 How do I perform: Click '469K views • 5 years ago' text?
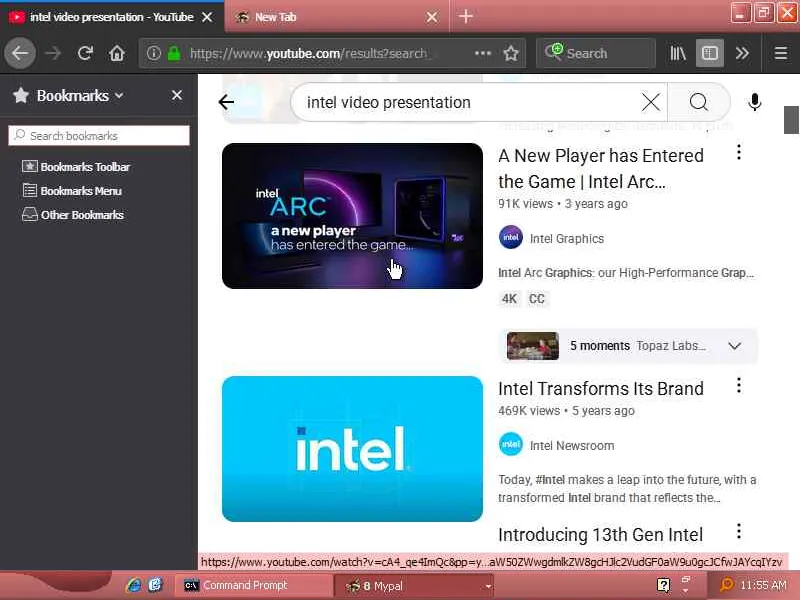point(566,411)
